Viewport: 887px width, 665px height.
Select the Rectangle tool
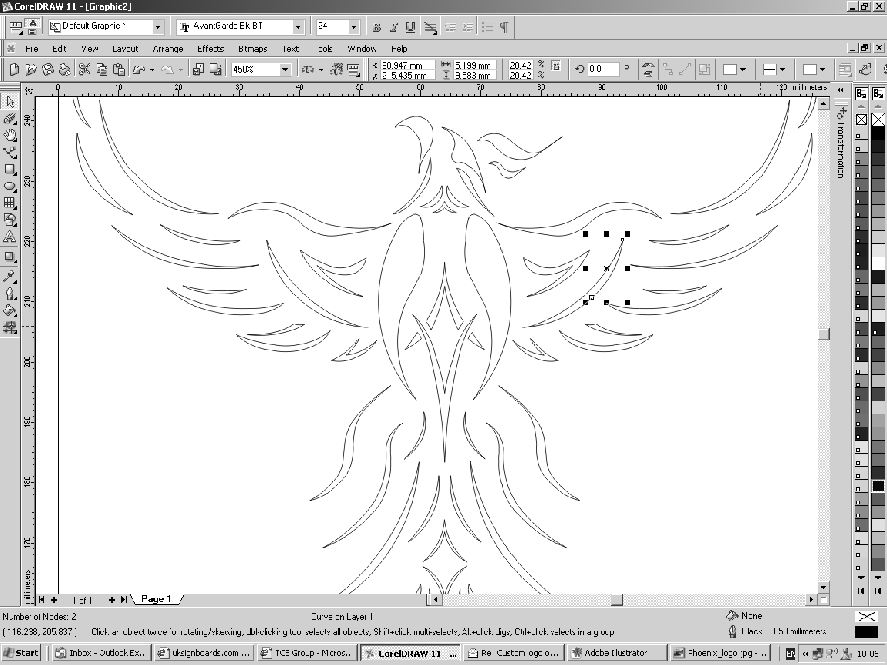coord(10,169)
